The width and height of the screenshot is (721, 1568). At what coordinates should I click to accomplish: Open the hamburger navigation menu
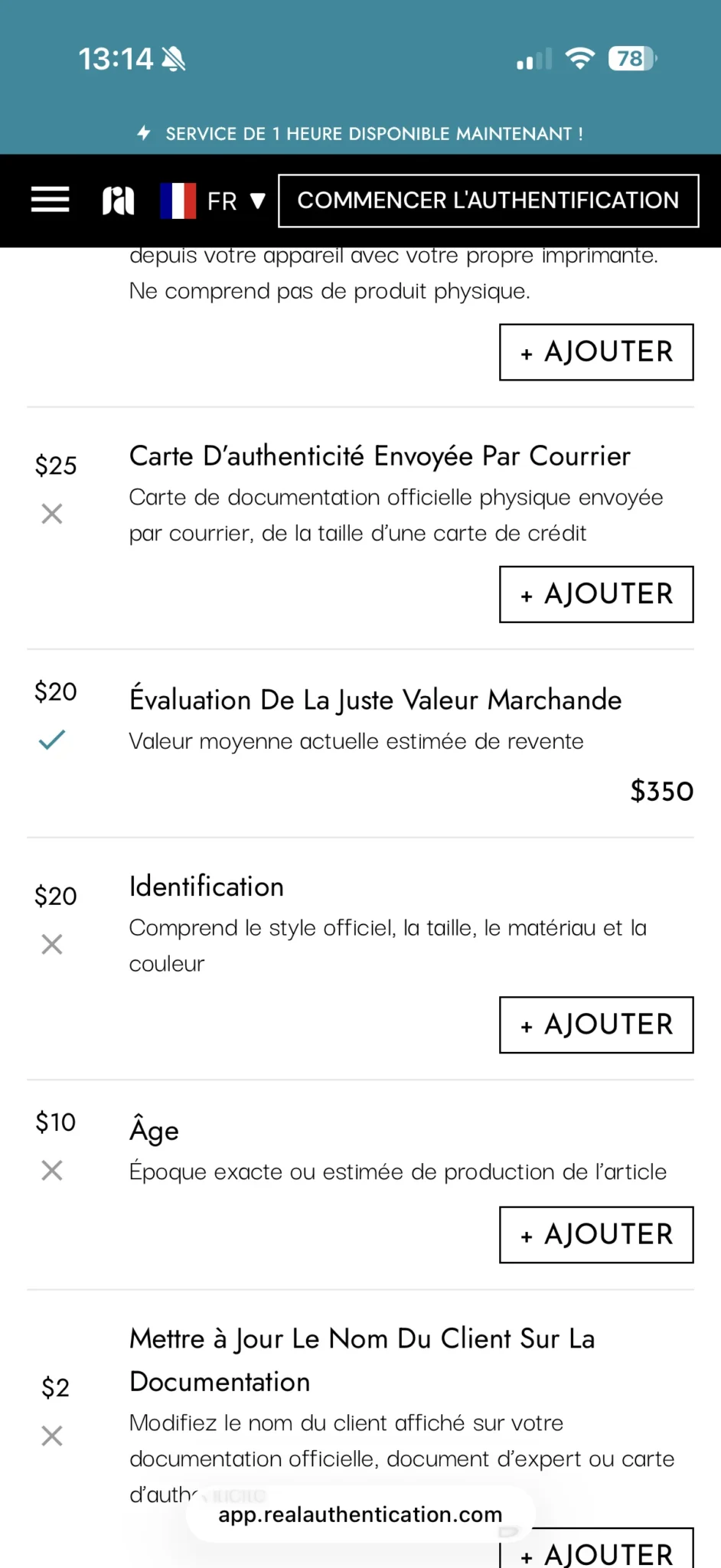[50, 200]
